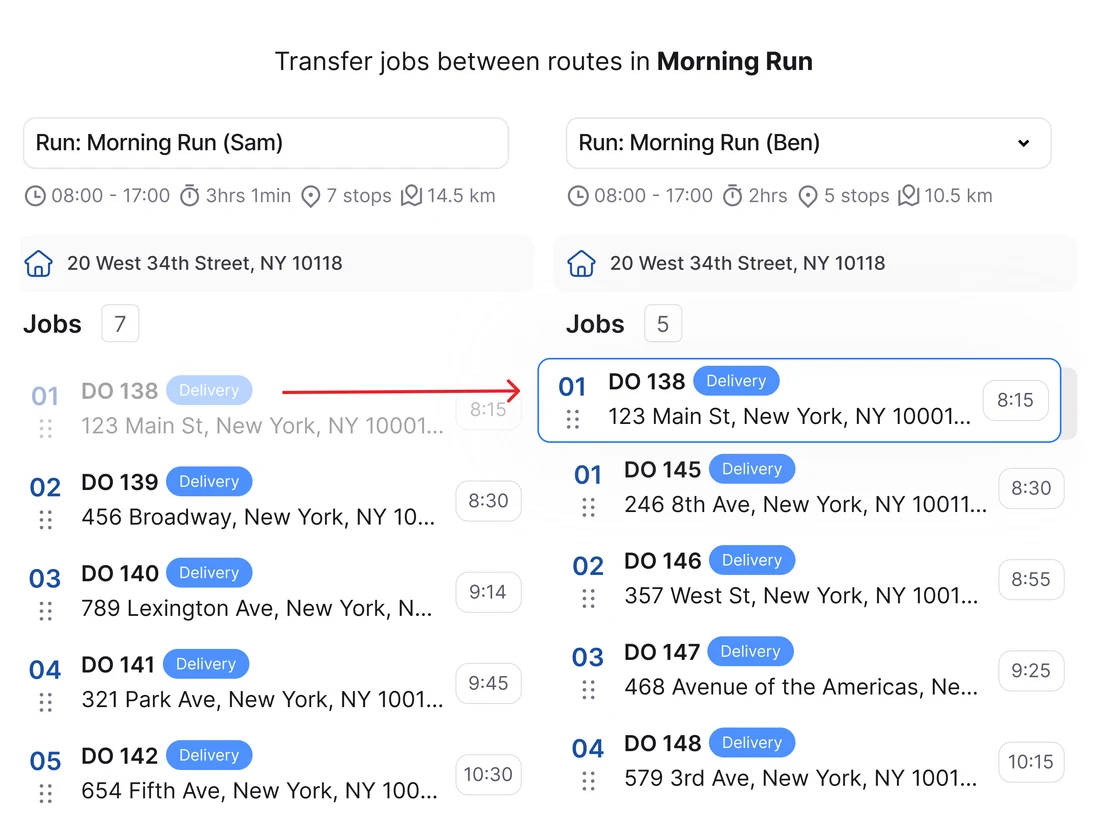Grab drag handle of DO 147 job

589,690
